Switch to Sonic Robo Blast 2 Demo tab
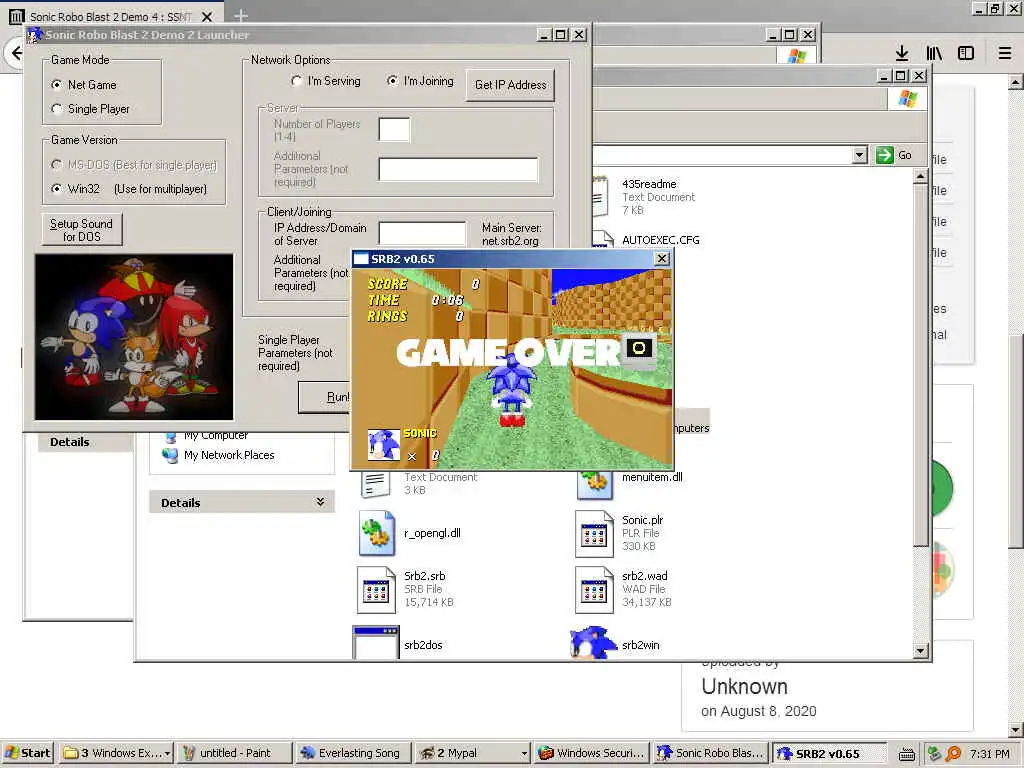Viewport: 1024px width, 768px height. (111, 16)
